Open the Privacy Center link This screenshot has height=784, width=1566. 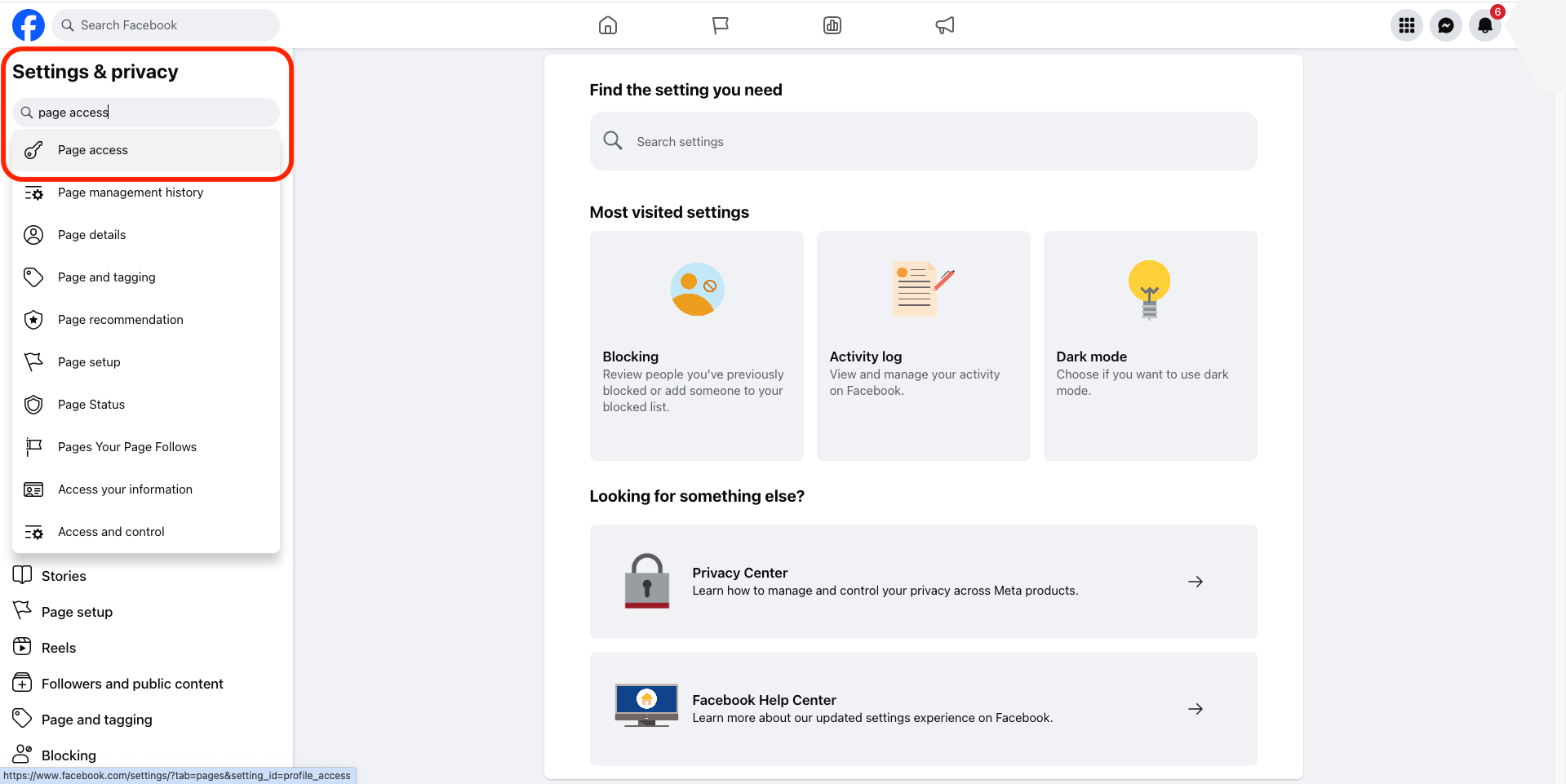(x=923, y=582)
